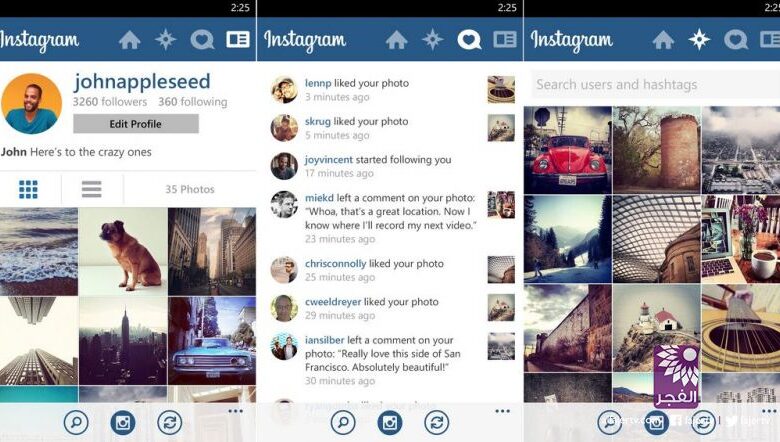Open joyvincent's profile from the notification
Viewport: 780px width, 442px height.
329,160
